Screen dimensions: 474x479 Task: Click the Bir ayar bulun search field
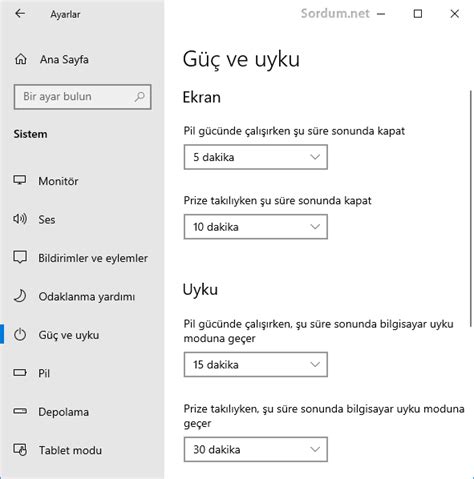click(x=82, y=97)
